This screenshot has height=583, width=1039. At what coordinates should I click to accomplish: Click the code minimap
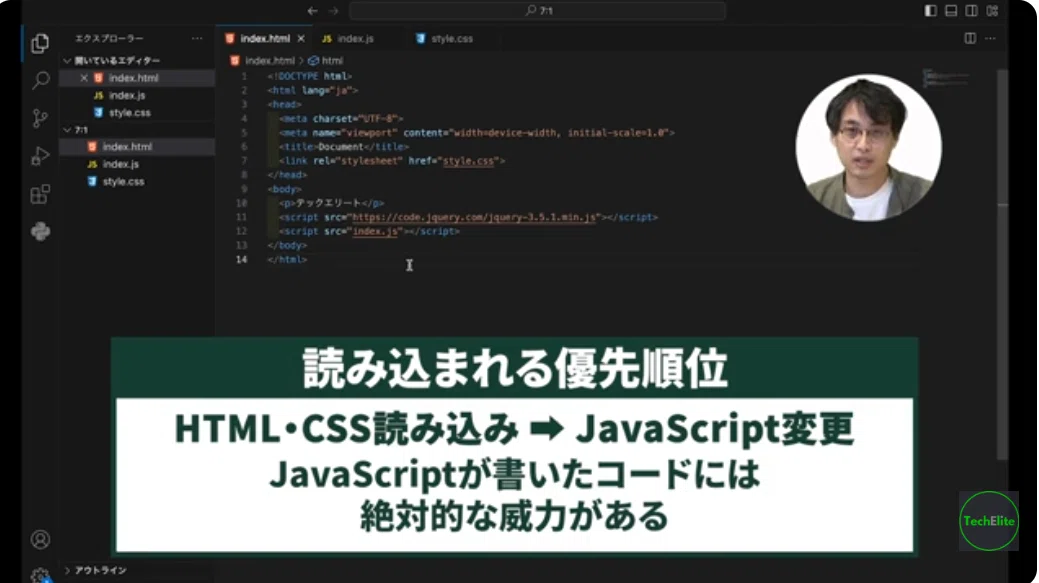tap(946, 78)
